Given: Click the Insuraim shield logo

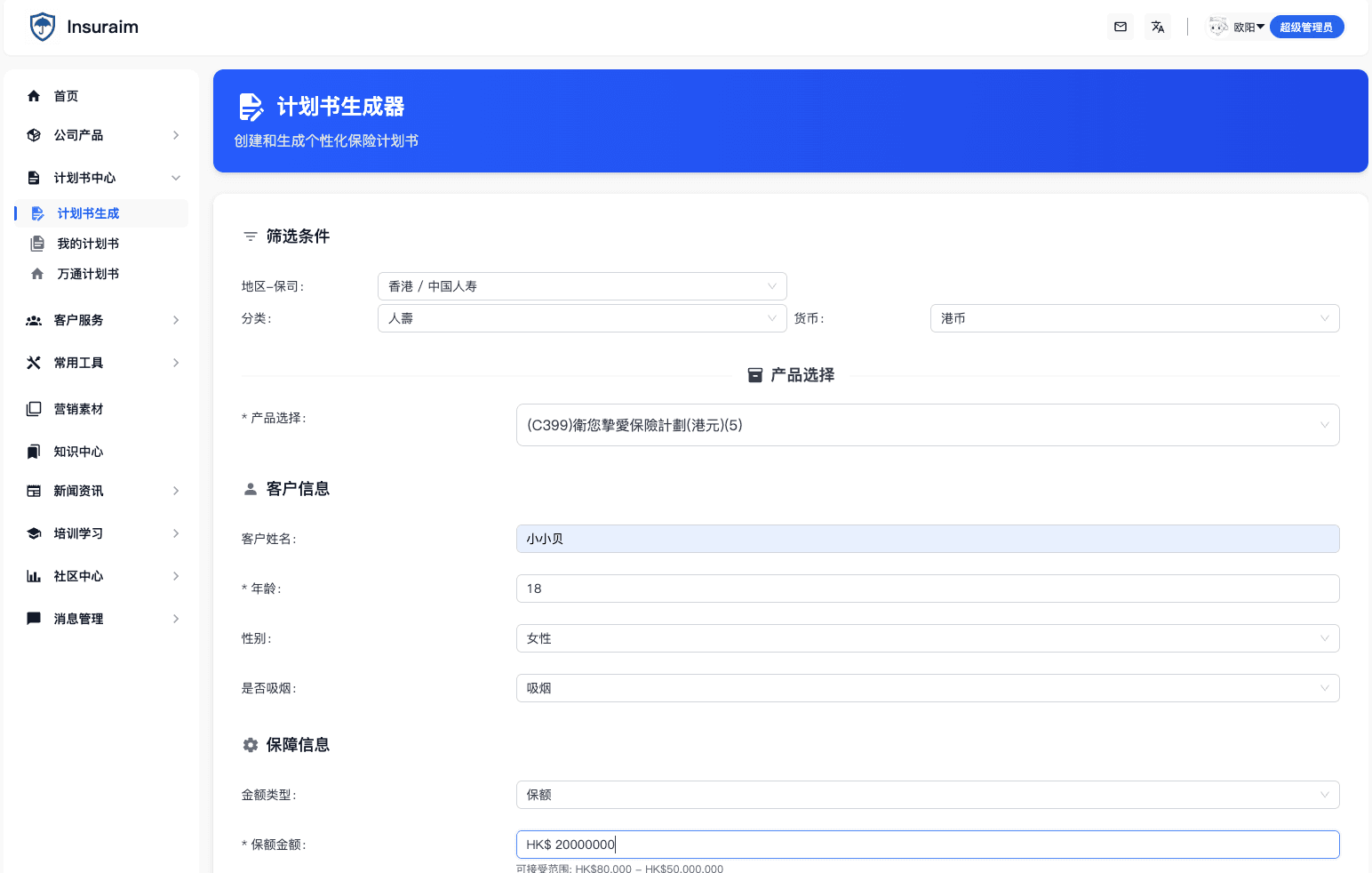Looking at the screenshot, I should coord(42,26).
